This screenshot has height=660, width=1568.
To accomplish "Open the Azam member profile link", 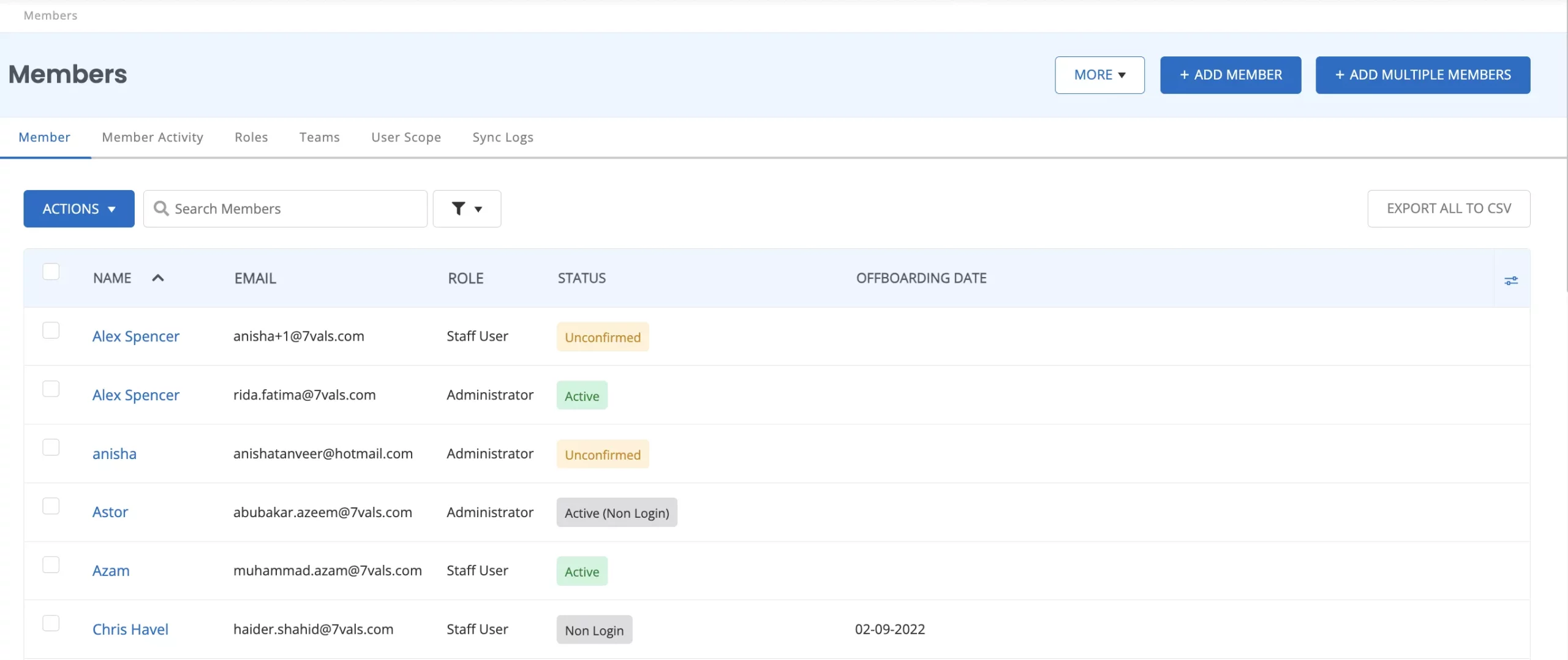I will click(x=111, y=571).
